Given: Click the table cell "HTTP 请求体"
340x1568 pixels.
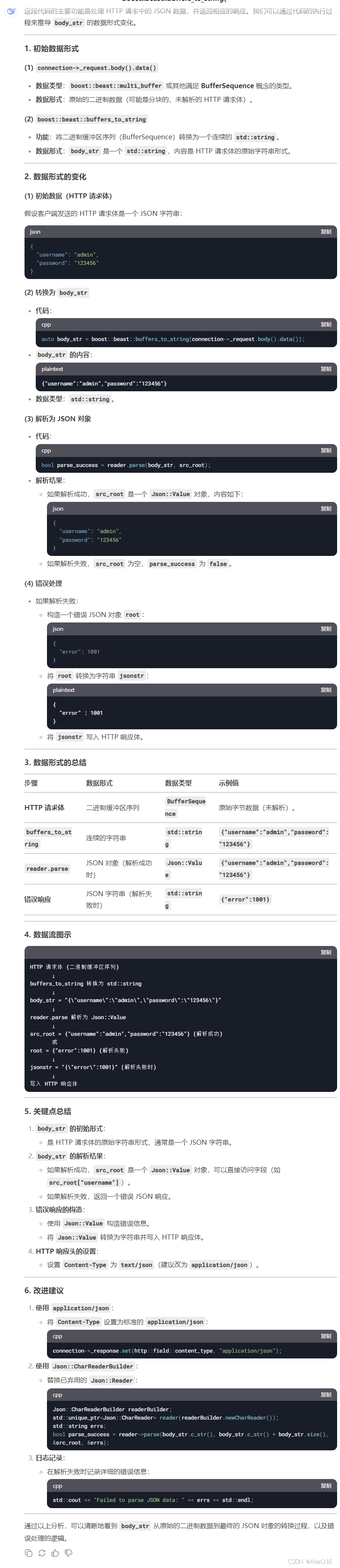Looking at the screenshot, I should 44,808.
